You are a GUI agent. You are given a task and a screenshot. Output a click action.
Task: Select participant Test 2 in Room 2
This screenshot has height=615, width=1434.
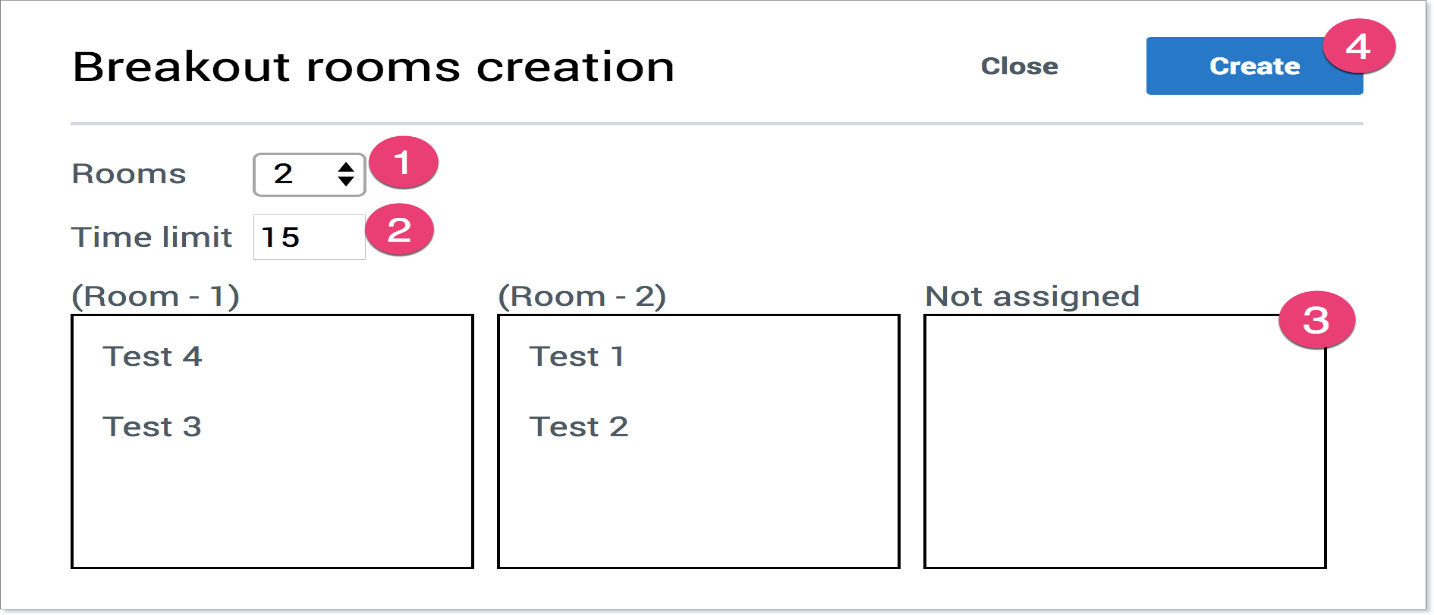click(580, 426)
